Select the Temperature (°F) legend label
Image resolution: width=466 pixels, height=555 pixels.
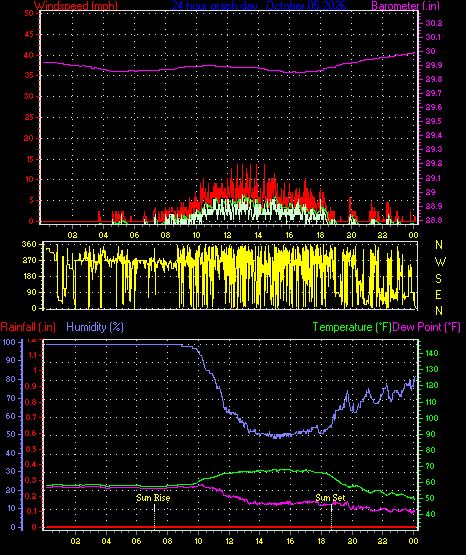(x=352, y=327)
